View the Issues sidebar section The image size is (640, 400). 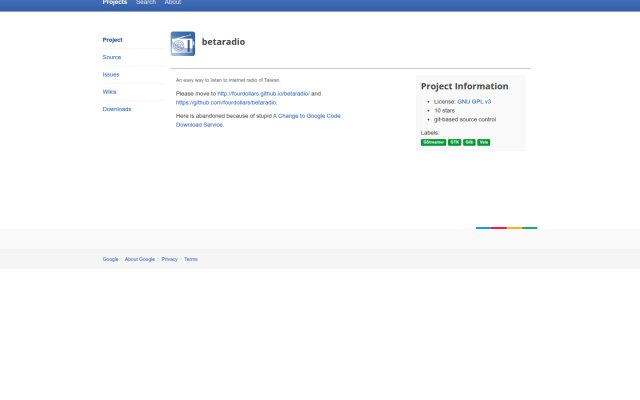(x=111, y=75)
